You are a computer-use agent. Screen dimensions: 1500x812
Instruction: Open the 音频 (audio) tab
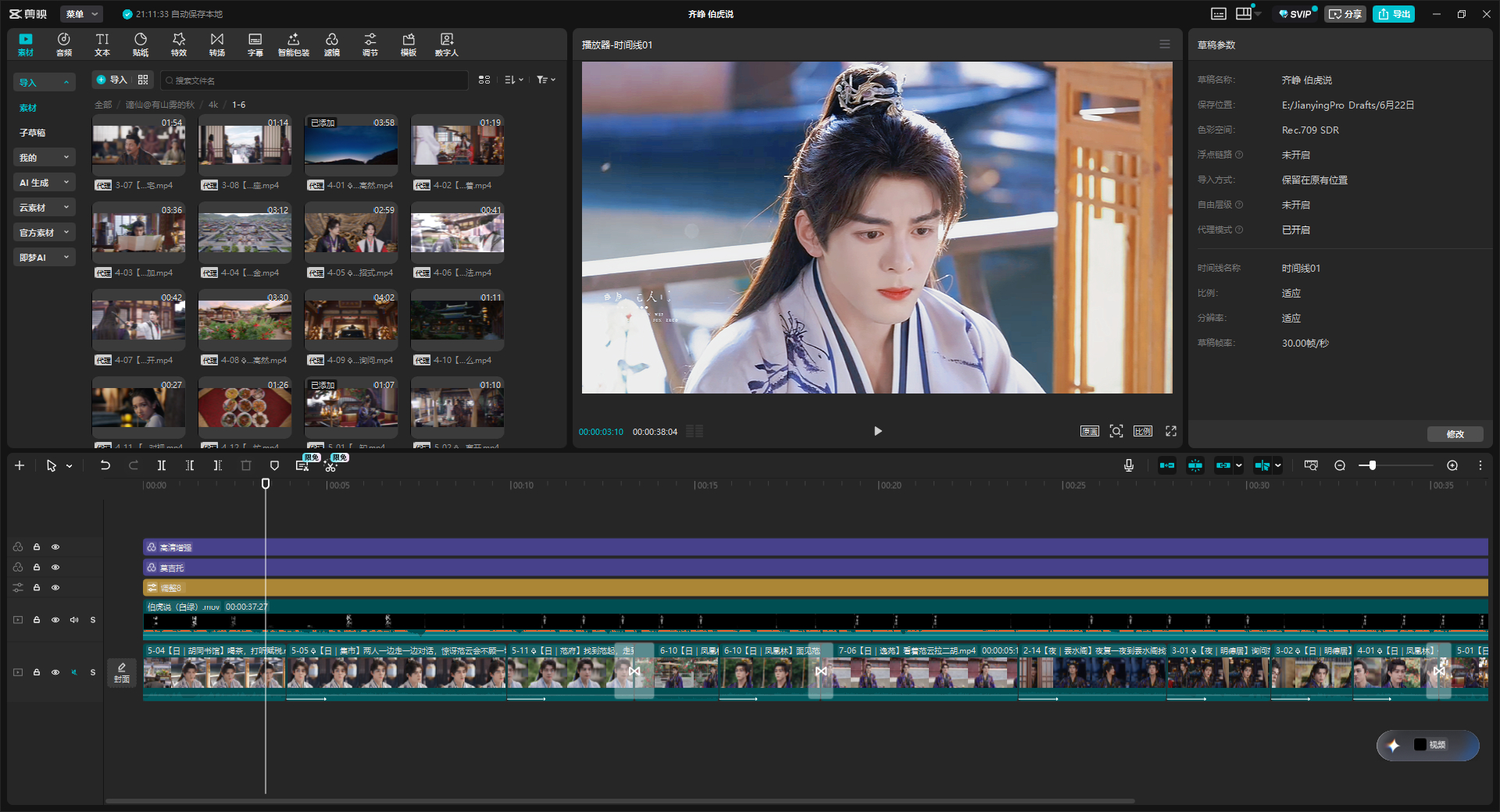pyautogui.click(x=64, y=45)
